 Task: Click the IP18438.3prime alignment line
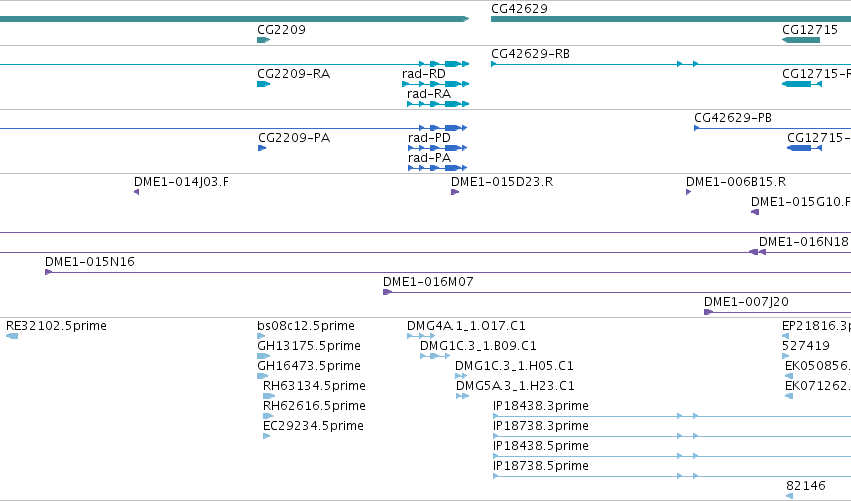pyautogui.click(x=672, y=416)
